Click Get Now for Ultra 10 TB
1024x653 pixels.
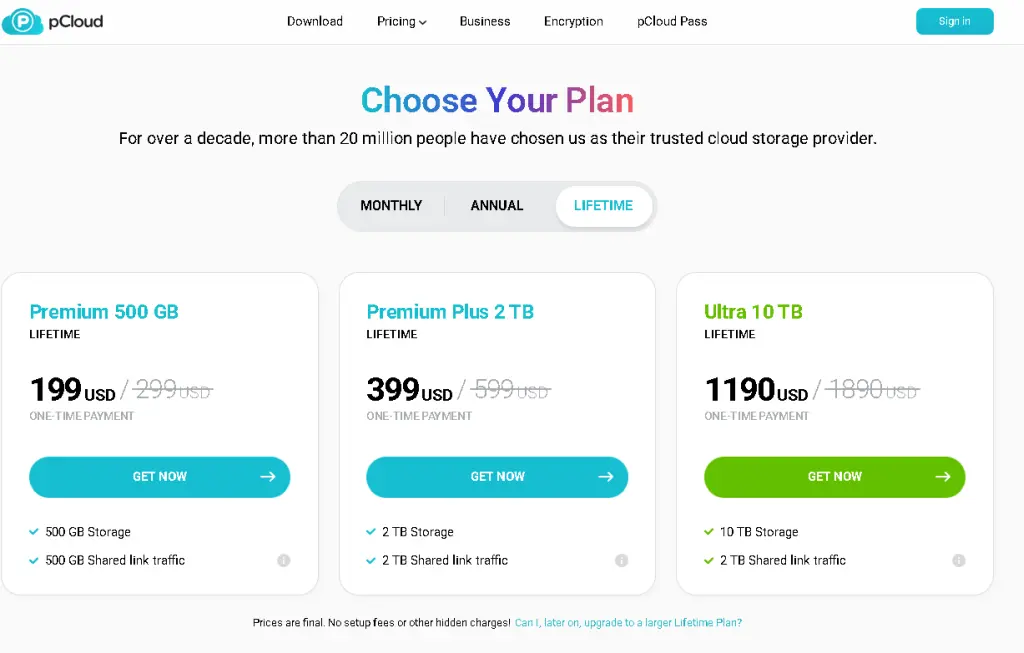(x=834, y=477)
